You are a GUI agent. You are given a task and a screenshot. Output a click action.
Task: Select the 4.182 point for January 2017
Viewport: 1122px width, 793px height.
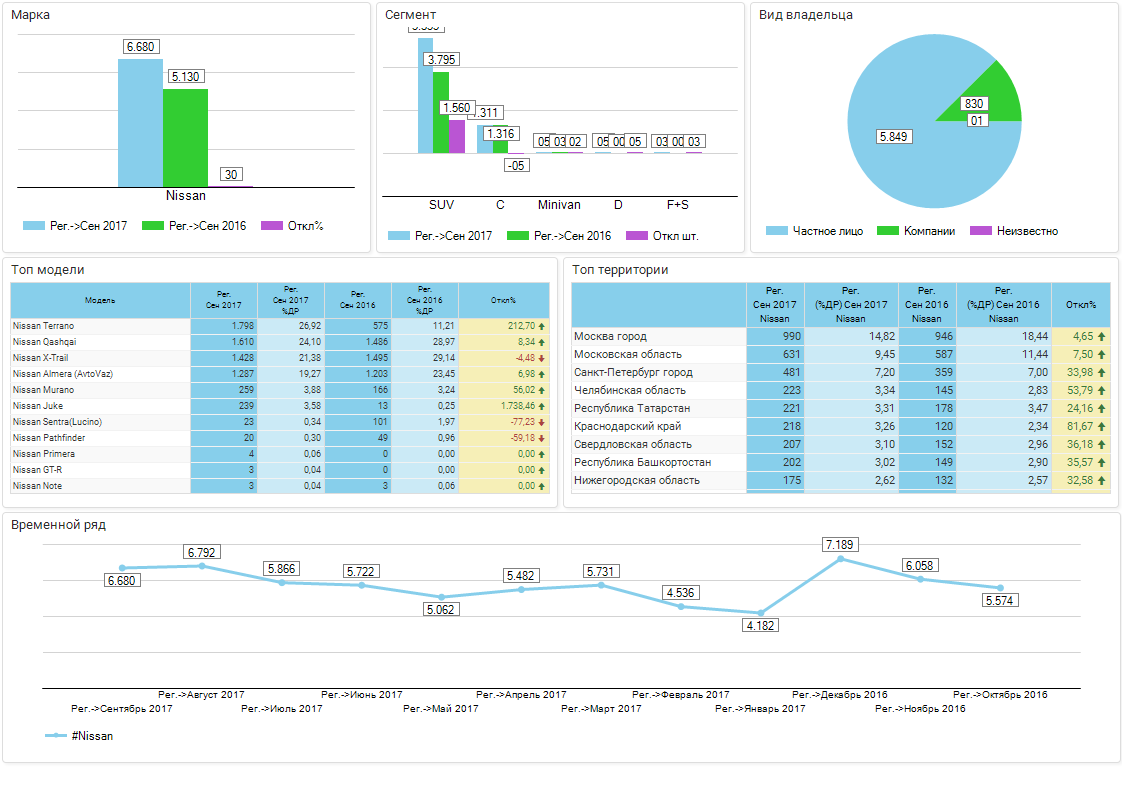tap(761, 613)
